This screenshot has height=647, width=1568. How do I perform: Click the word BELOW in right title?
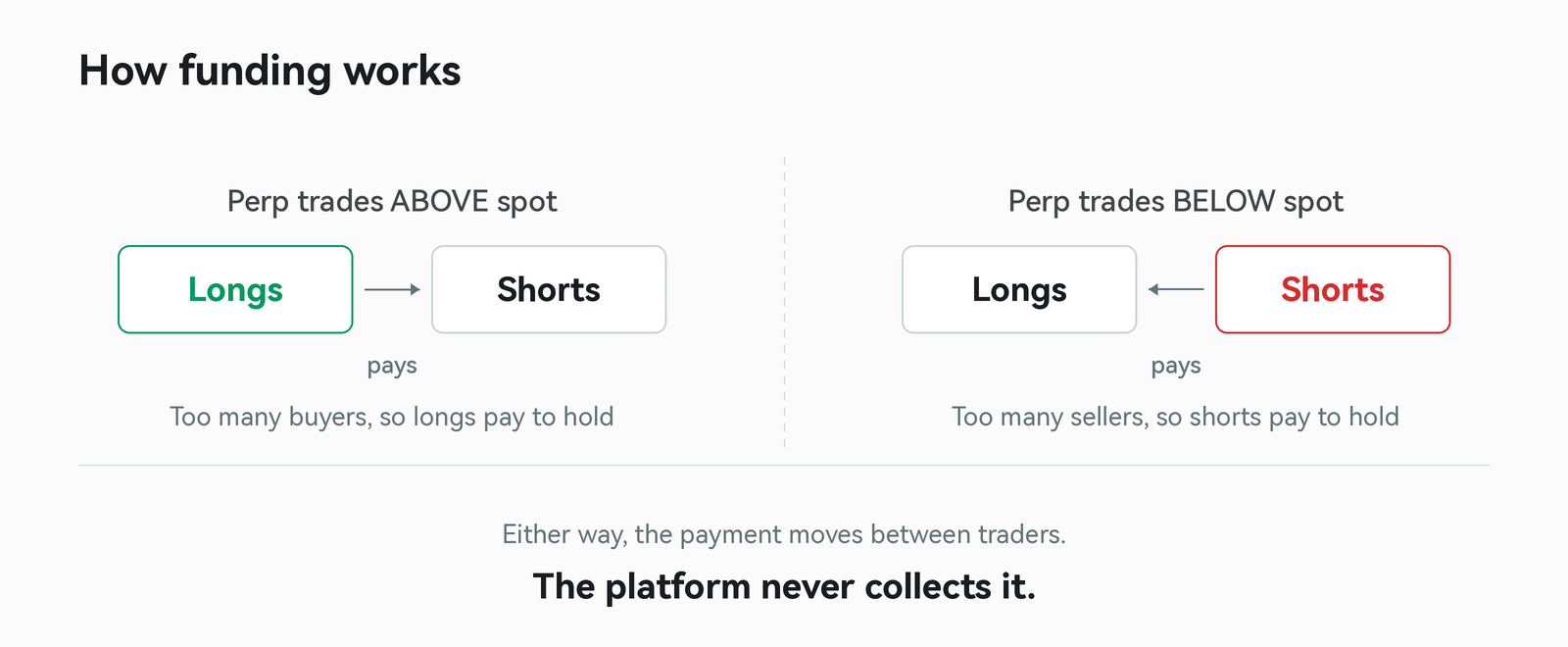click(x=1224, y=201)
